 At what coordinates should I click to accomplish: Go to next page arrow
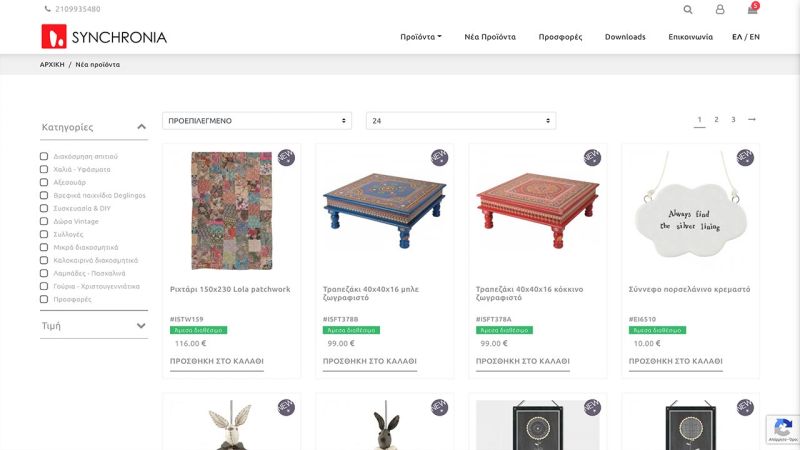coord(752,120)
